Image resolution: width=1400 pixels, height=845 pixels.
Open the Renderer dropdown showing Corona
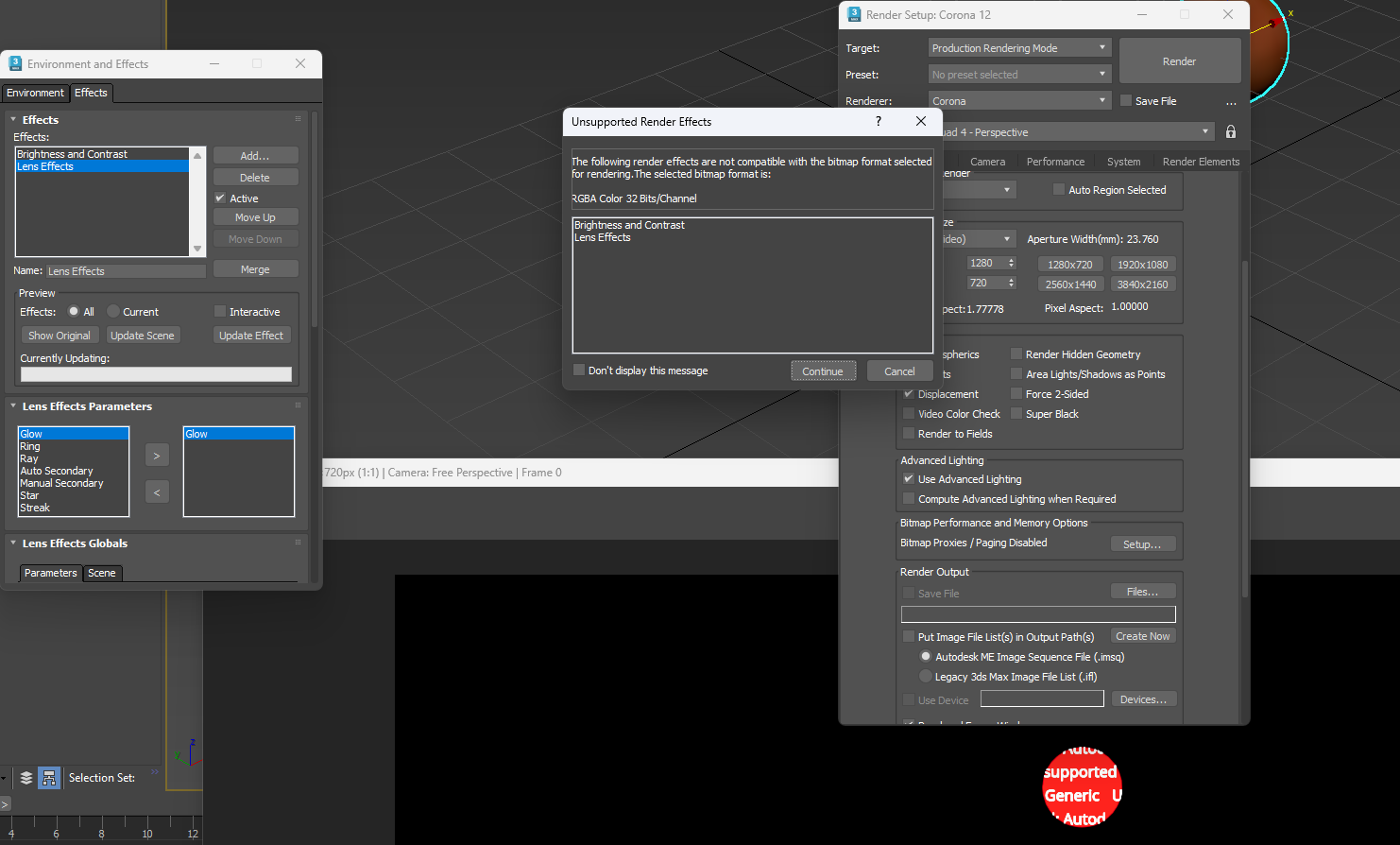[x=1019, y=101]
